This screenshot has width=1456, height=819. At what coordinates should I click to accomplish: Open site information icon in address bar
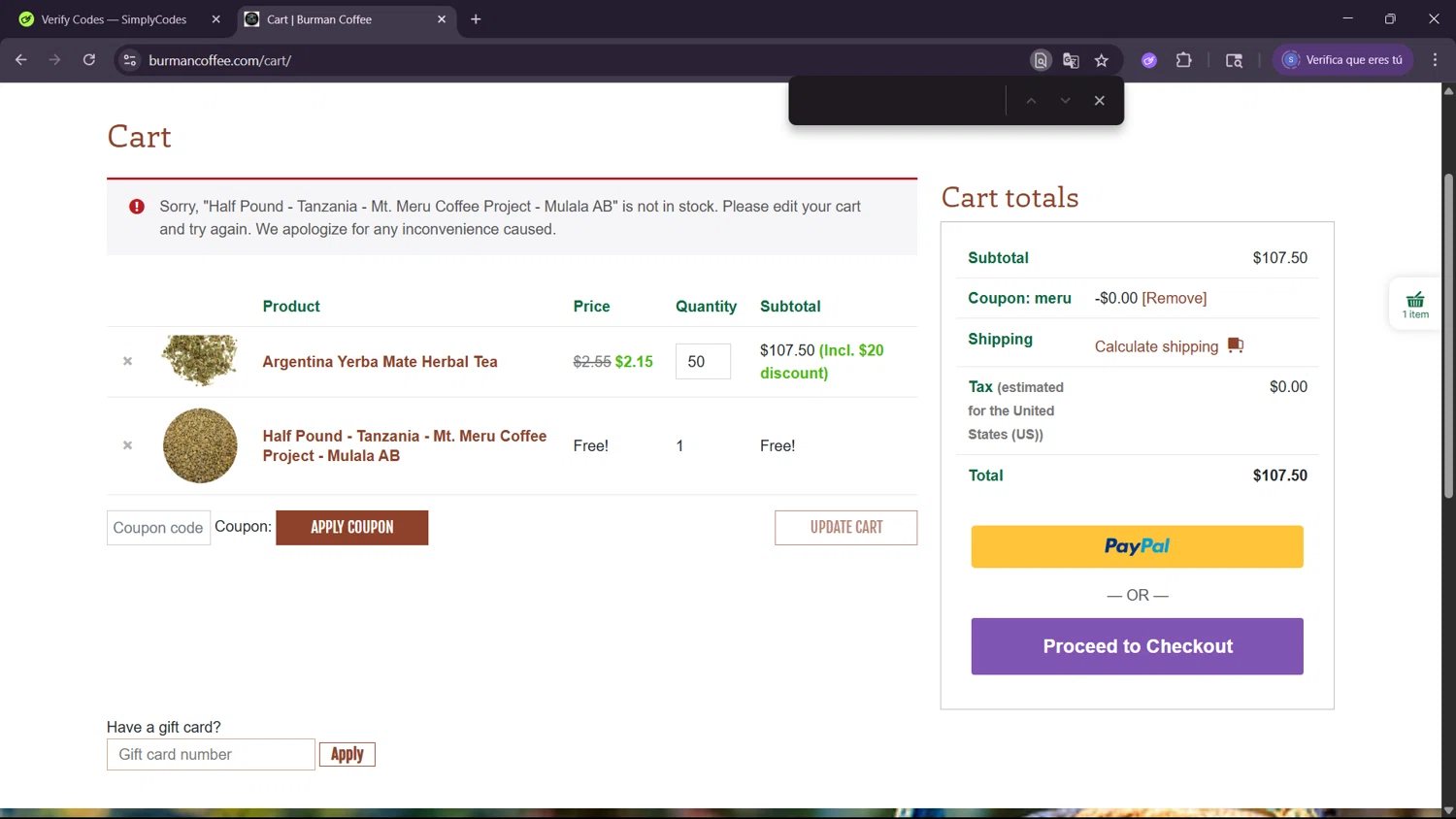click(129, 60)
